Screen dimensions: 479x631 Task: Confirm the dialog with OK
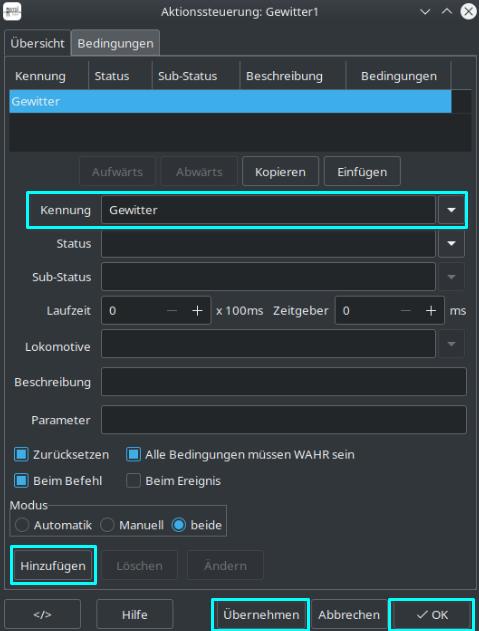[x=432, y=615]
